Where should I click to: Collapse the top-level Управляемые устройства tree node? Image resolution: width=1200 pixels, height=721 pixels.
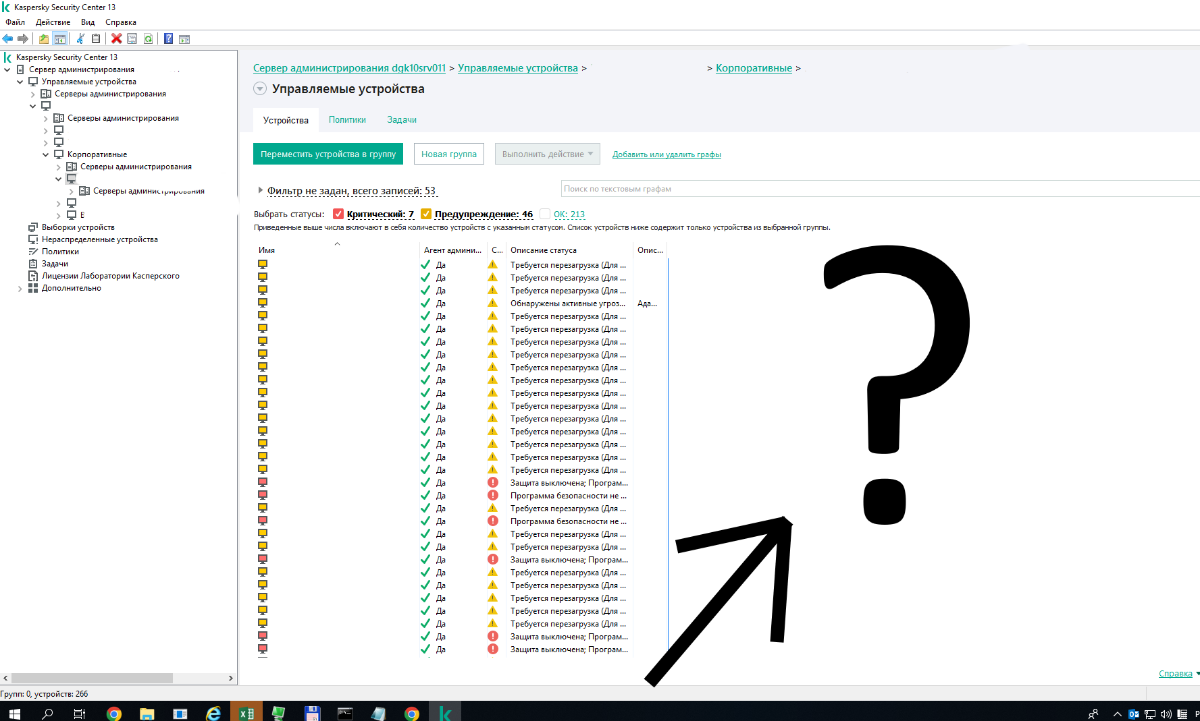coord(20,82)
